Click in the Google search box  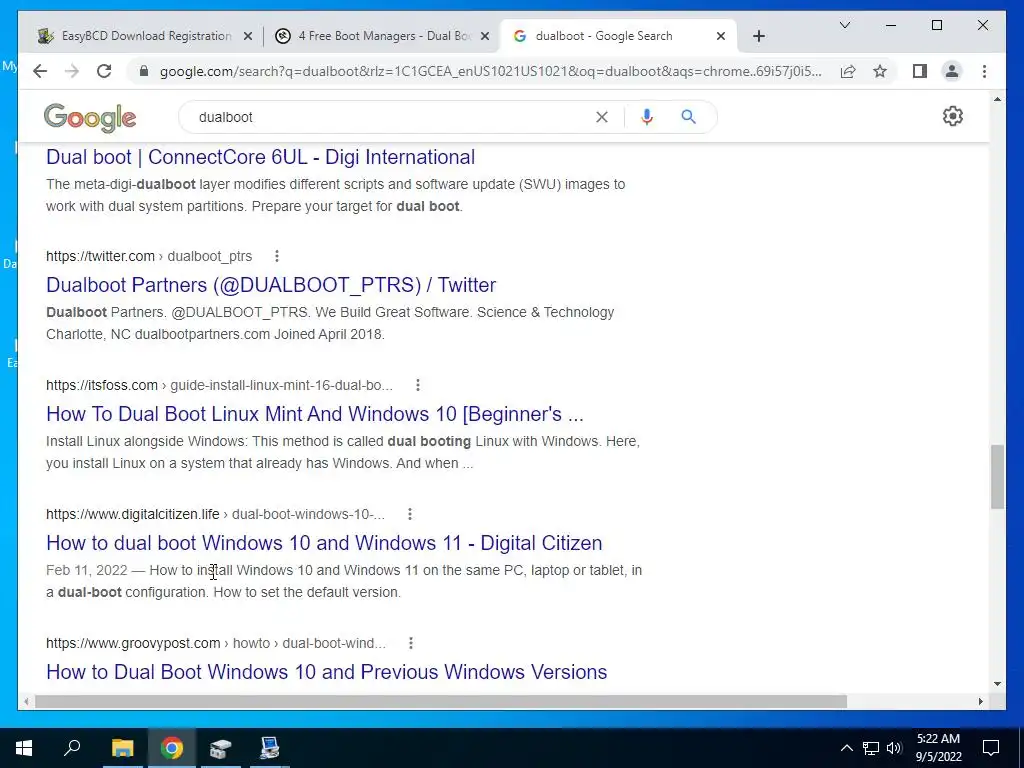tap(392, 117)
